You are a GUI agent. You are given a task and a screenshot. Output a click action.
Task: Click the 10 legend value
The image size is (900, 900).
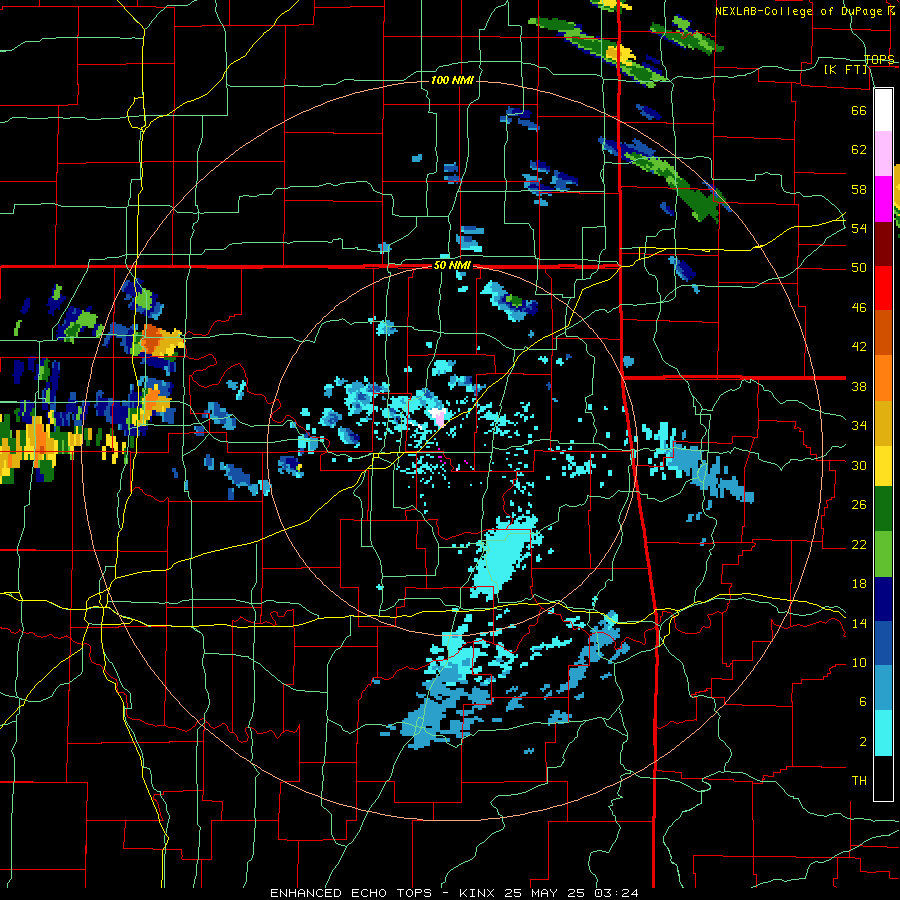tap(859, 662)
